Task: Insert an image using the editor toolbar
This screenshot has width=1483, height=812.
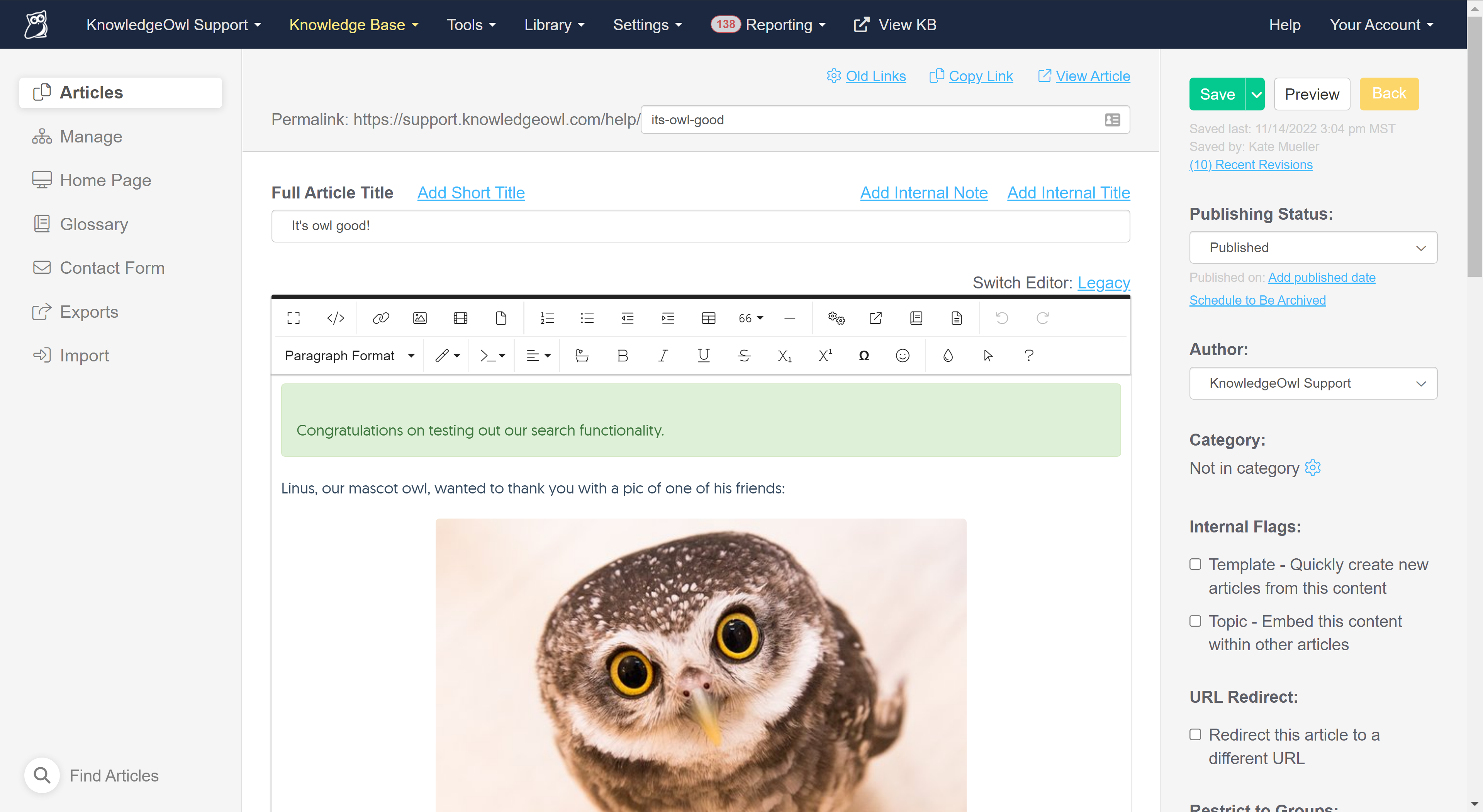Action: pyautogui.click(x=420, y=318)
